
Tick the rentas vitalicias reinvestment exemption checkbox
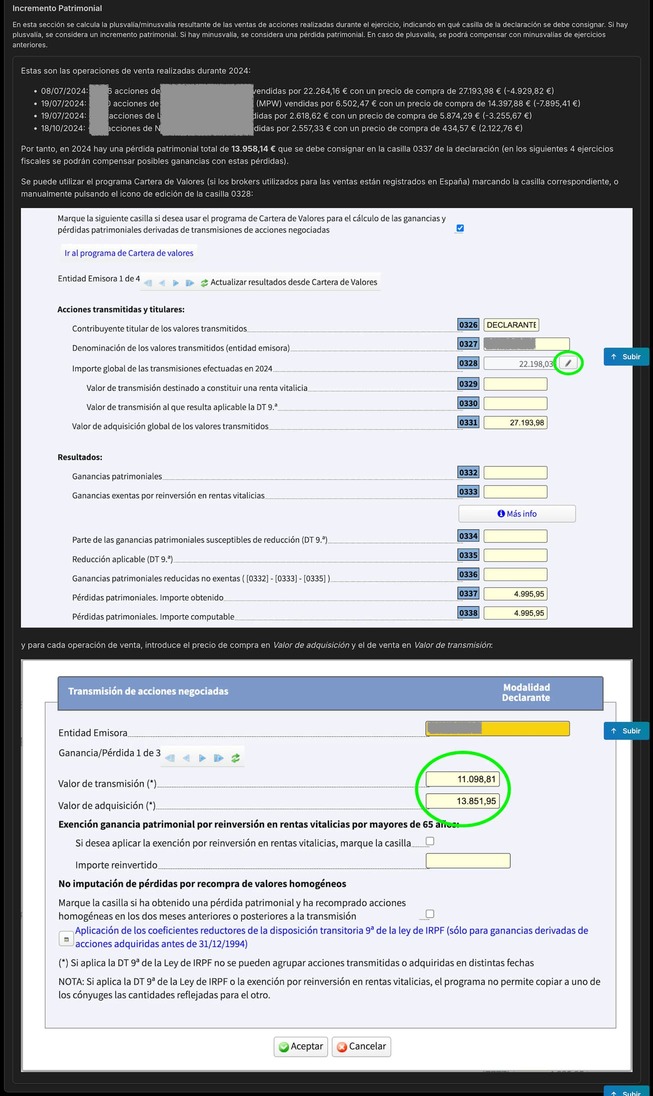click(x=430, y=841)
